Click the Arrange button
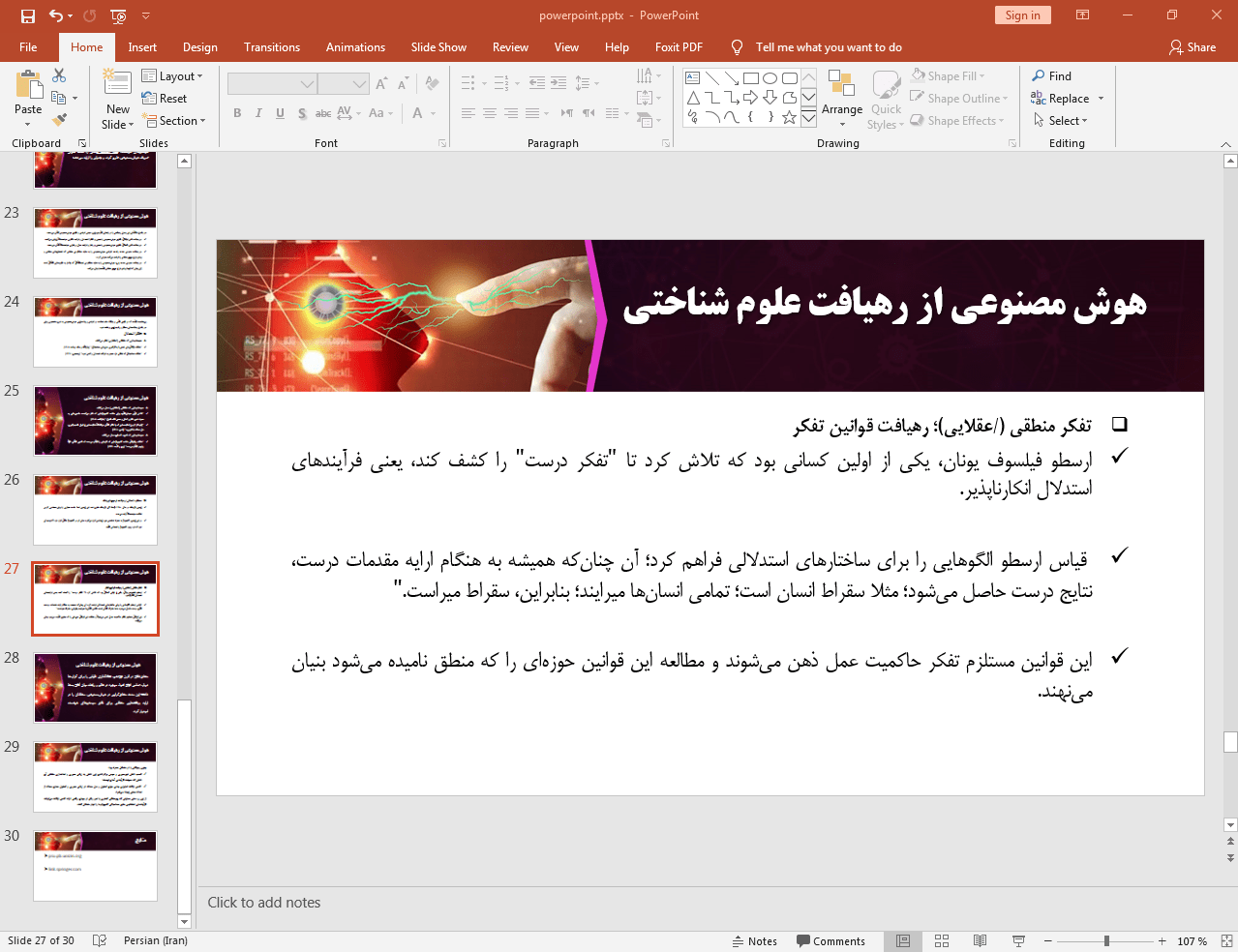1238x952 pixels. coord(842,96)
